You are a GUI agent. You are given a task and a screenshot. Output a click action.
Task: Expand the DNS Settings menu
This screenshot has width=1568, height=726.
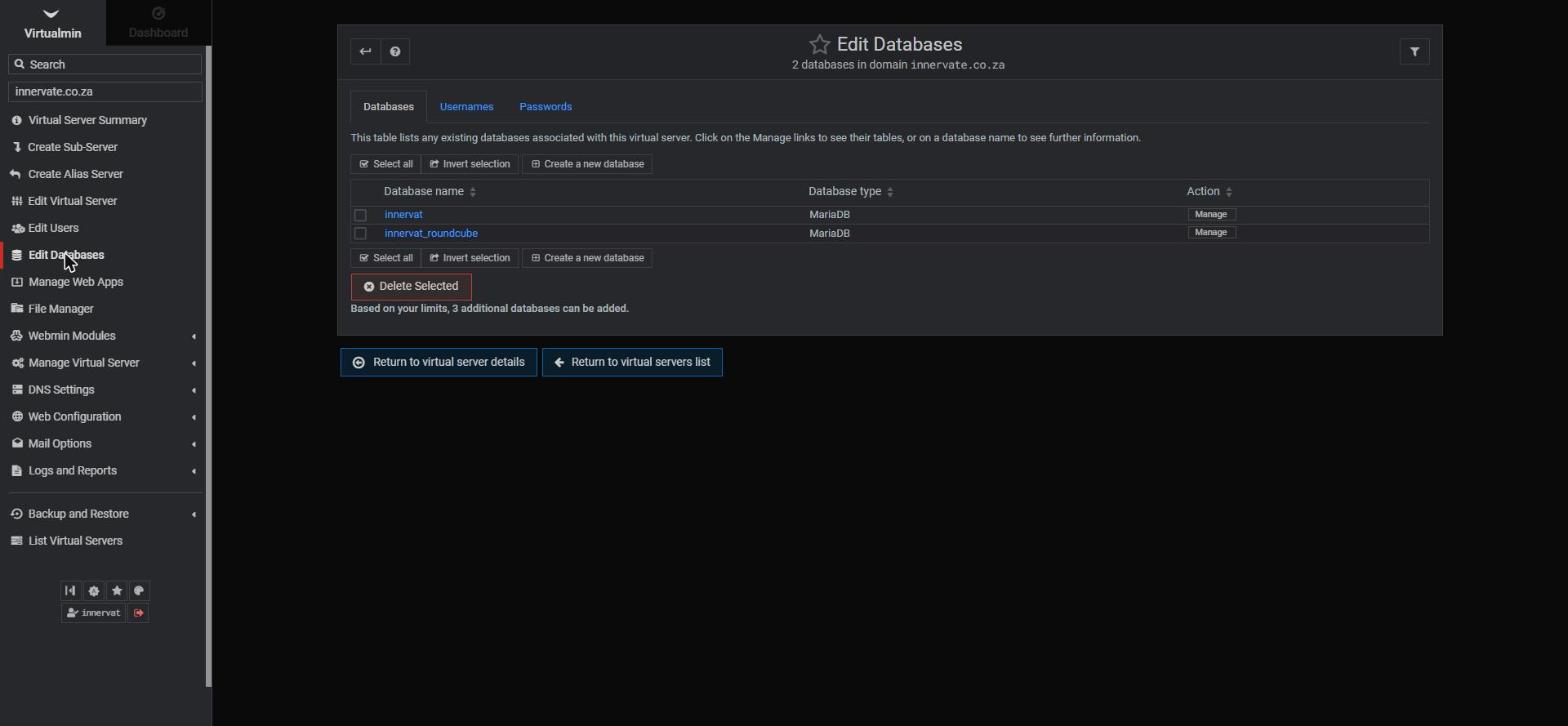(104, 390)
